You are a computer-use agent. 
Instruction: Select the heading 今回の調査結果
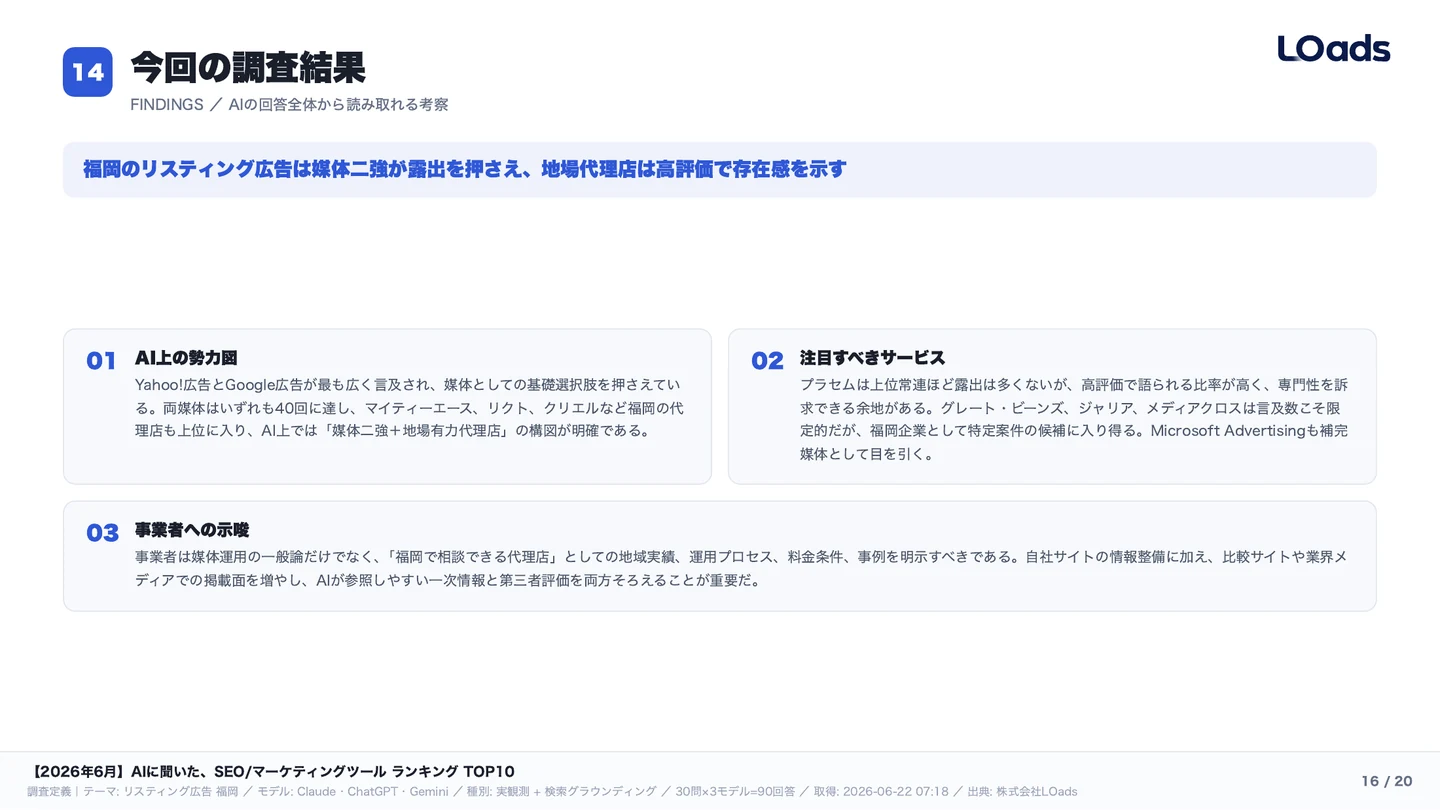[248, 68]
